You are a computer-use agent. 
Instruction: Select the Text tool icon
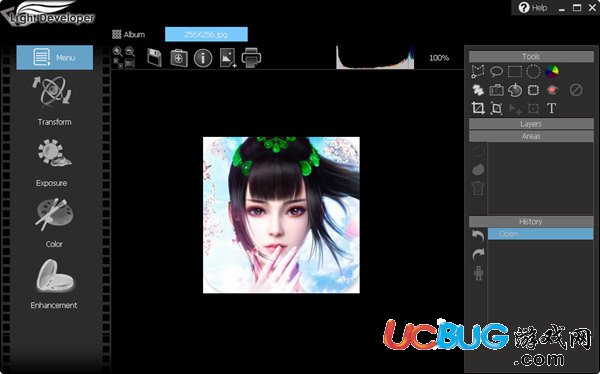click(551, 108)
